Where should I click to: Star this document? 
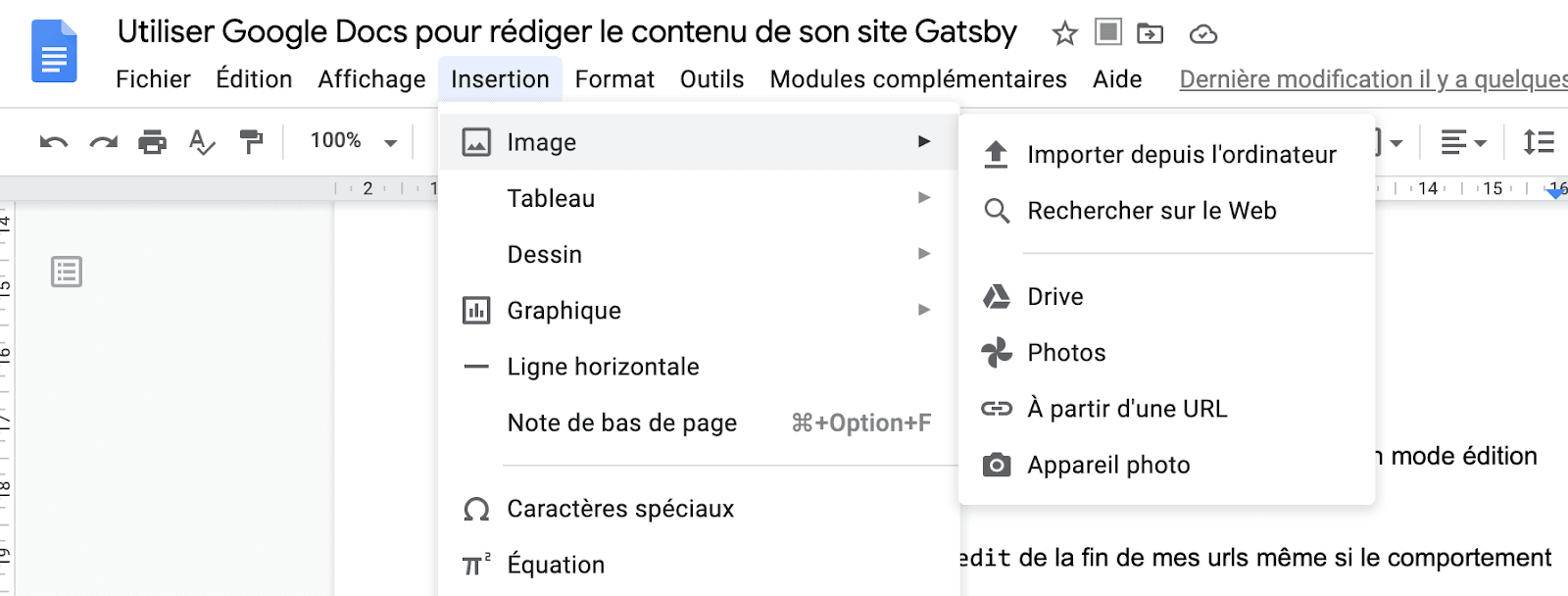click(1062, 33)
